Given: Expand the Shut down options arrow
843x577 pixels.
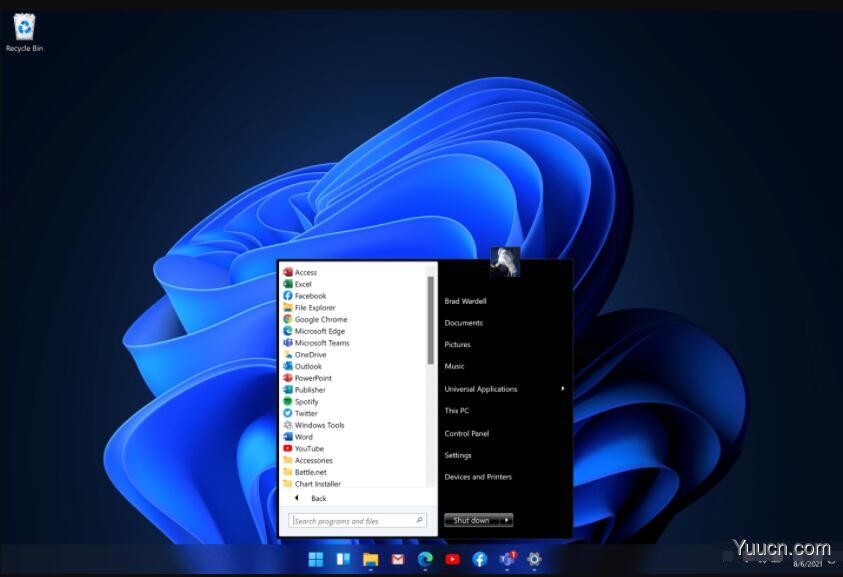Looking at the screenshot, I should click(x=506, y=520).
